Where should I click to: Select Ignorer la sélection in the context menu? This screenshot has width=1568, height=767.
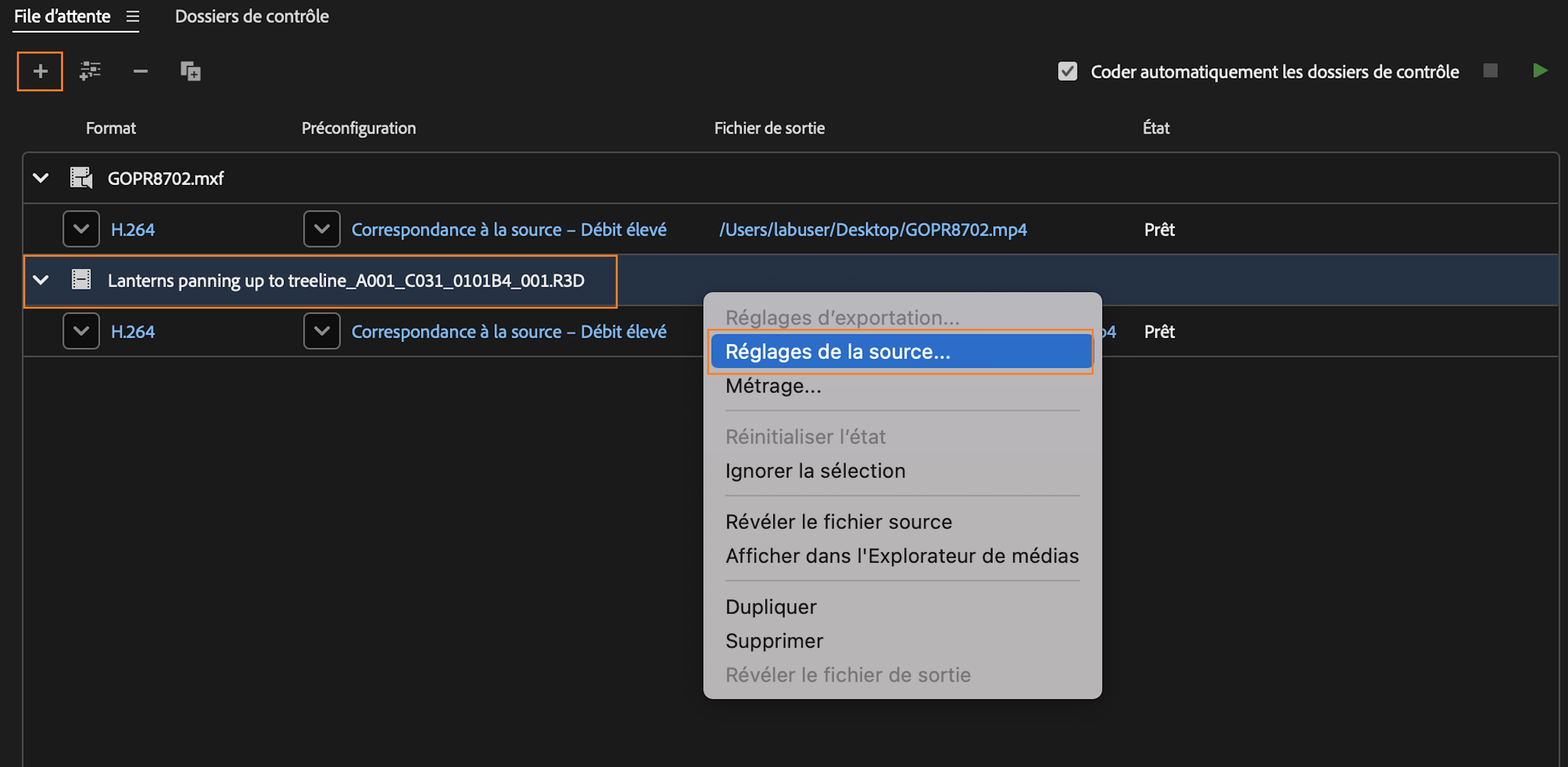click(815, 470)
